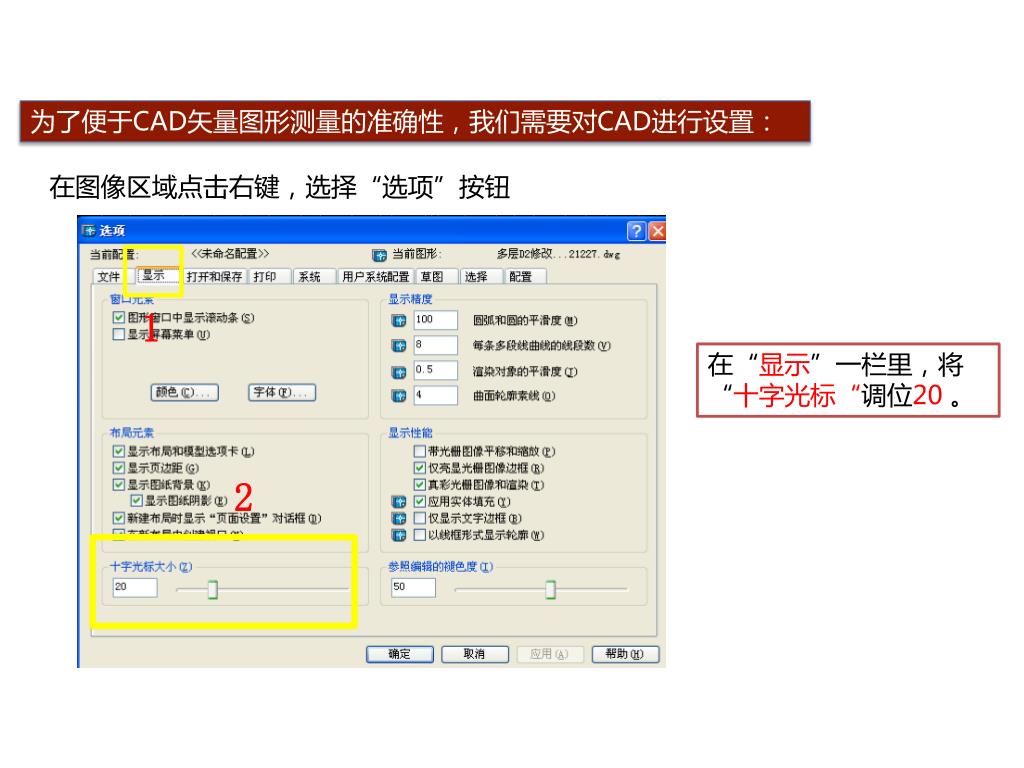Click the 颜色(C)... button

(x=185, y=392)
